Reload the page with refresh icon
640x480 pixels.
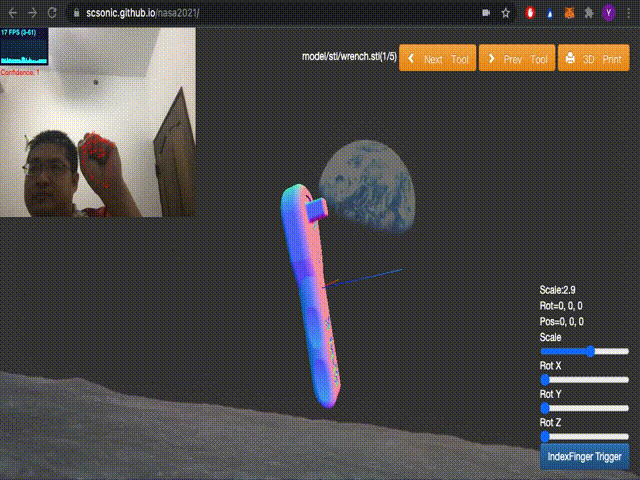54,13
